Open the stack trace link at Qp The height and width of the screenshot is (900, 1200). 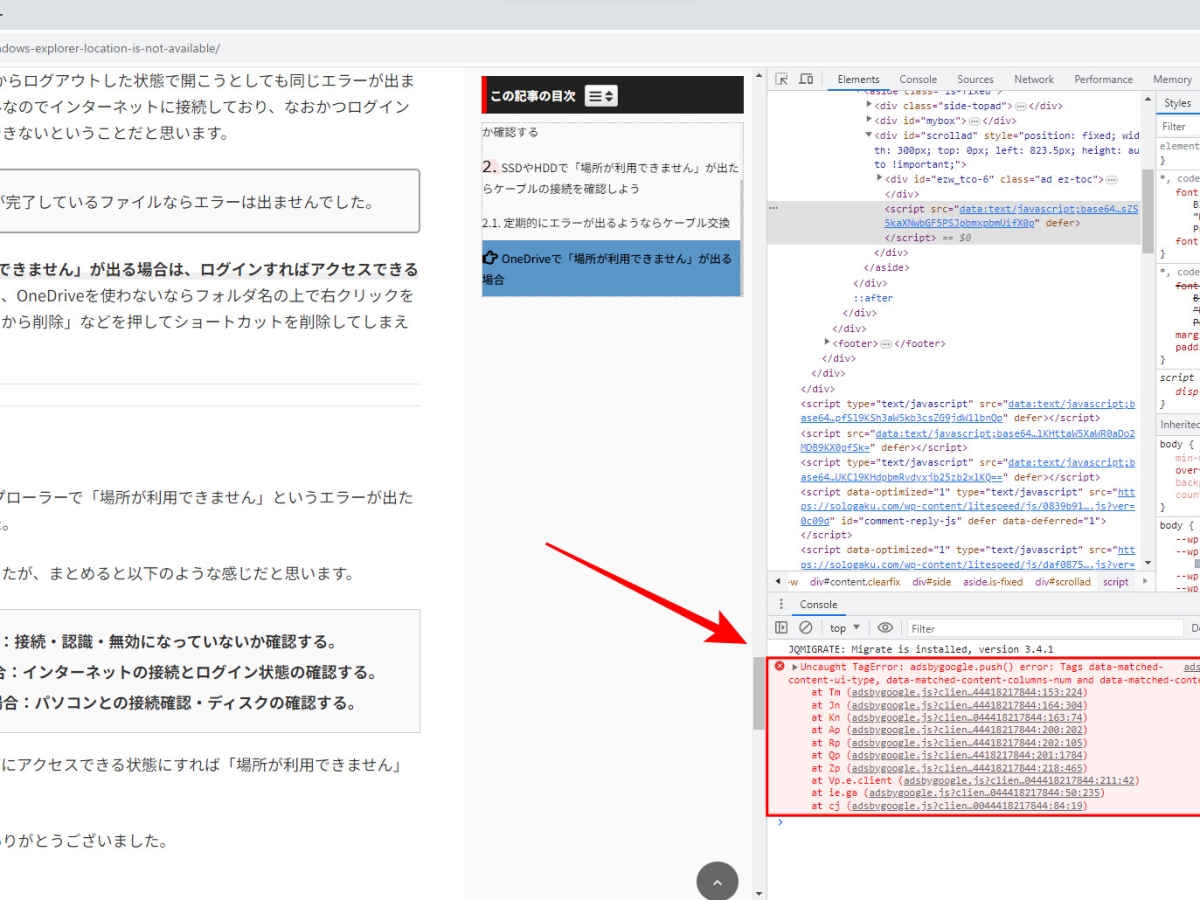pyautogui.click(x=968, y=755)
